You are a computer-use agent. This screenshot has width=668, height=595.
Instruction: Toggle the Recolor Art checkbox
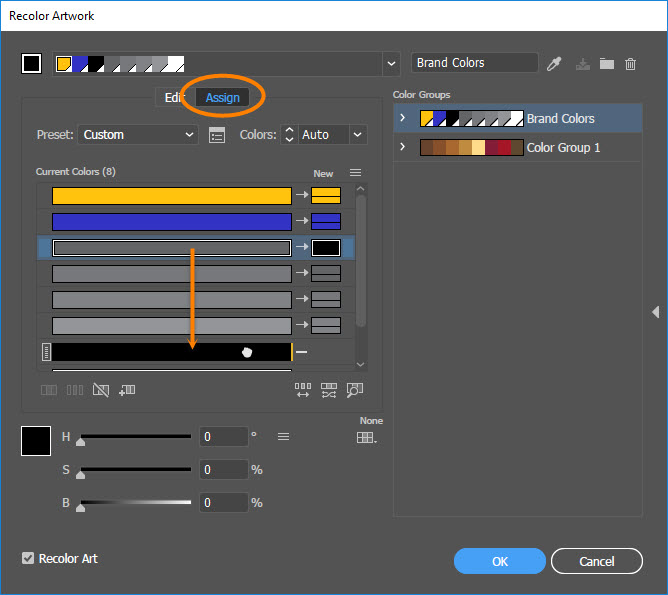[28, 558]
